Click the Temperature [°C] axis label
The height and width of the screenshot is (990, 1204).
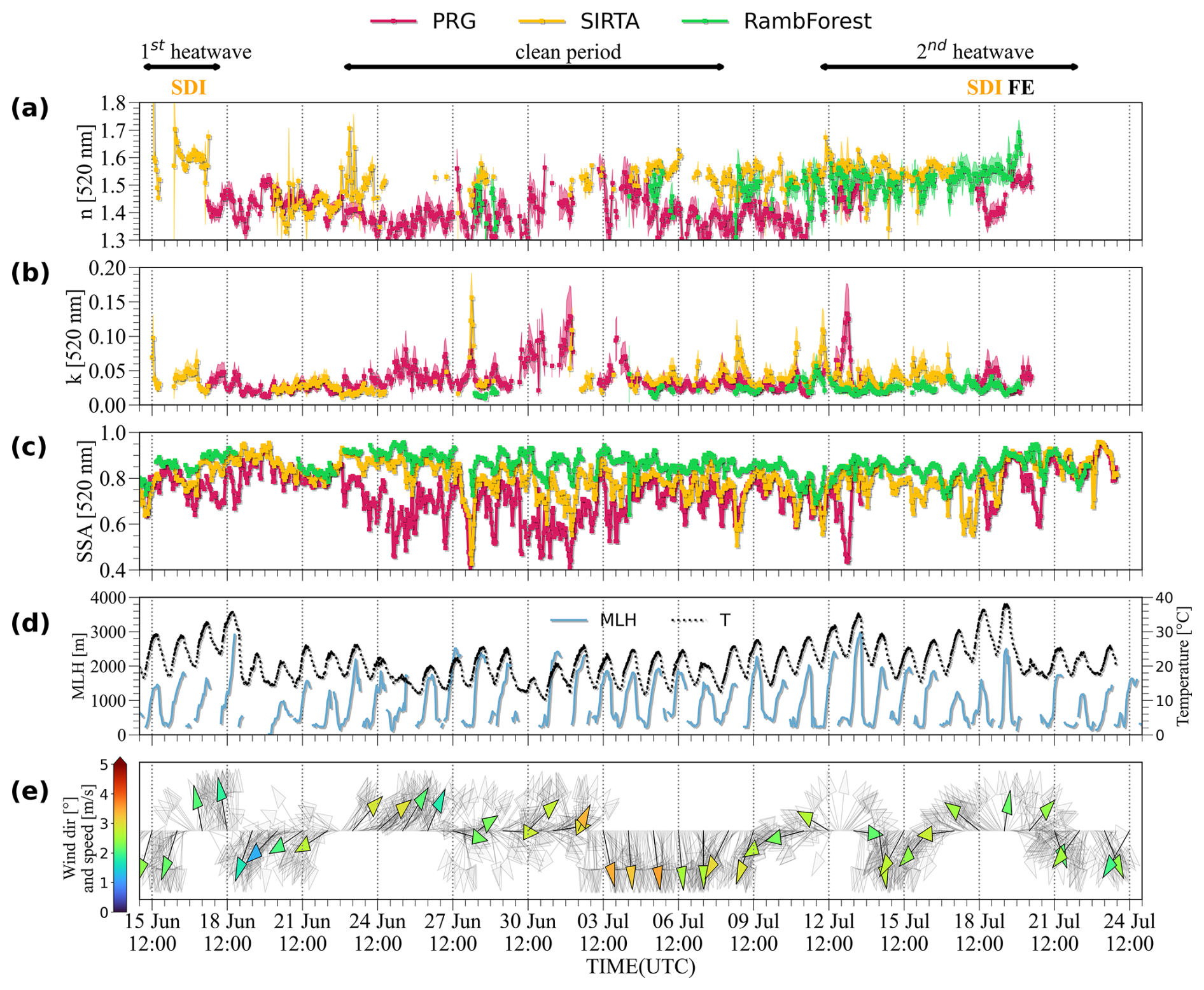click(1183, 666)
